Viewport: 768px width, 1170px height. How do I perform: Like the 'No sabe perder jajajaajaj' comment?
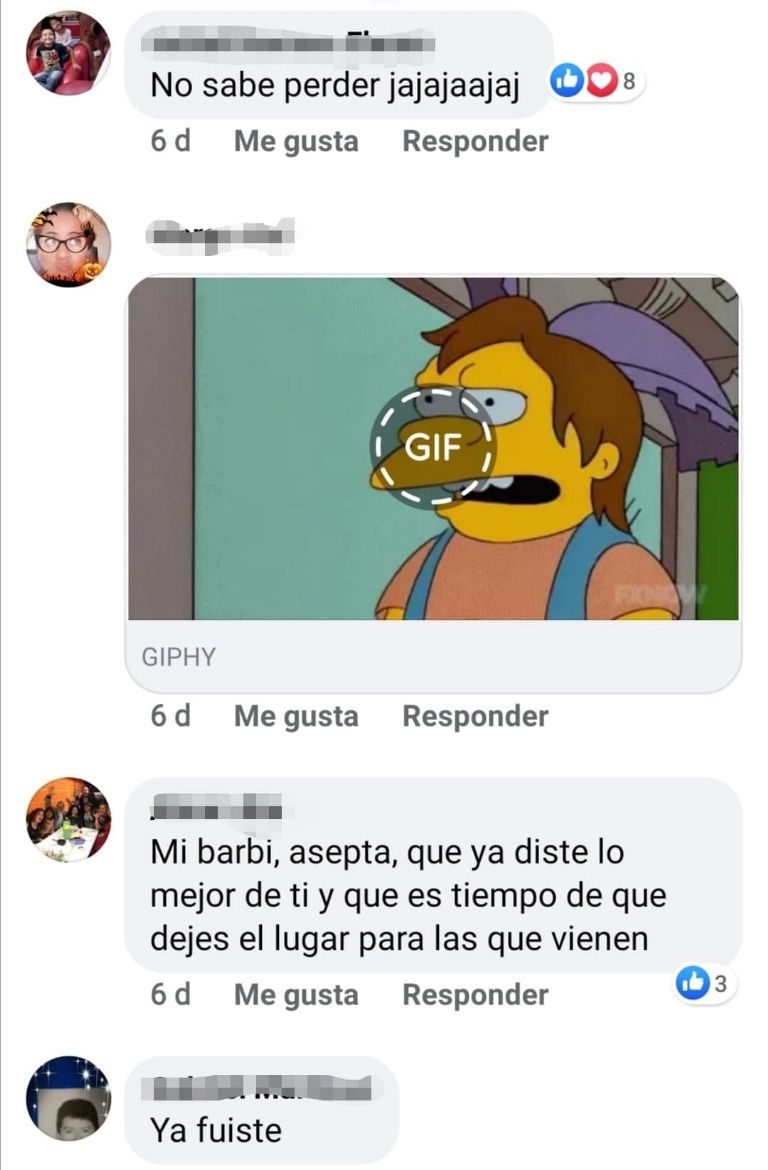coord(296,141)
